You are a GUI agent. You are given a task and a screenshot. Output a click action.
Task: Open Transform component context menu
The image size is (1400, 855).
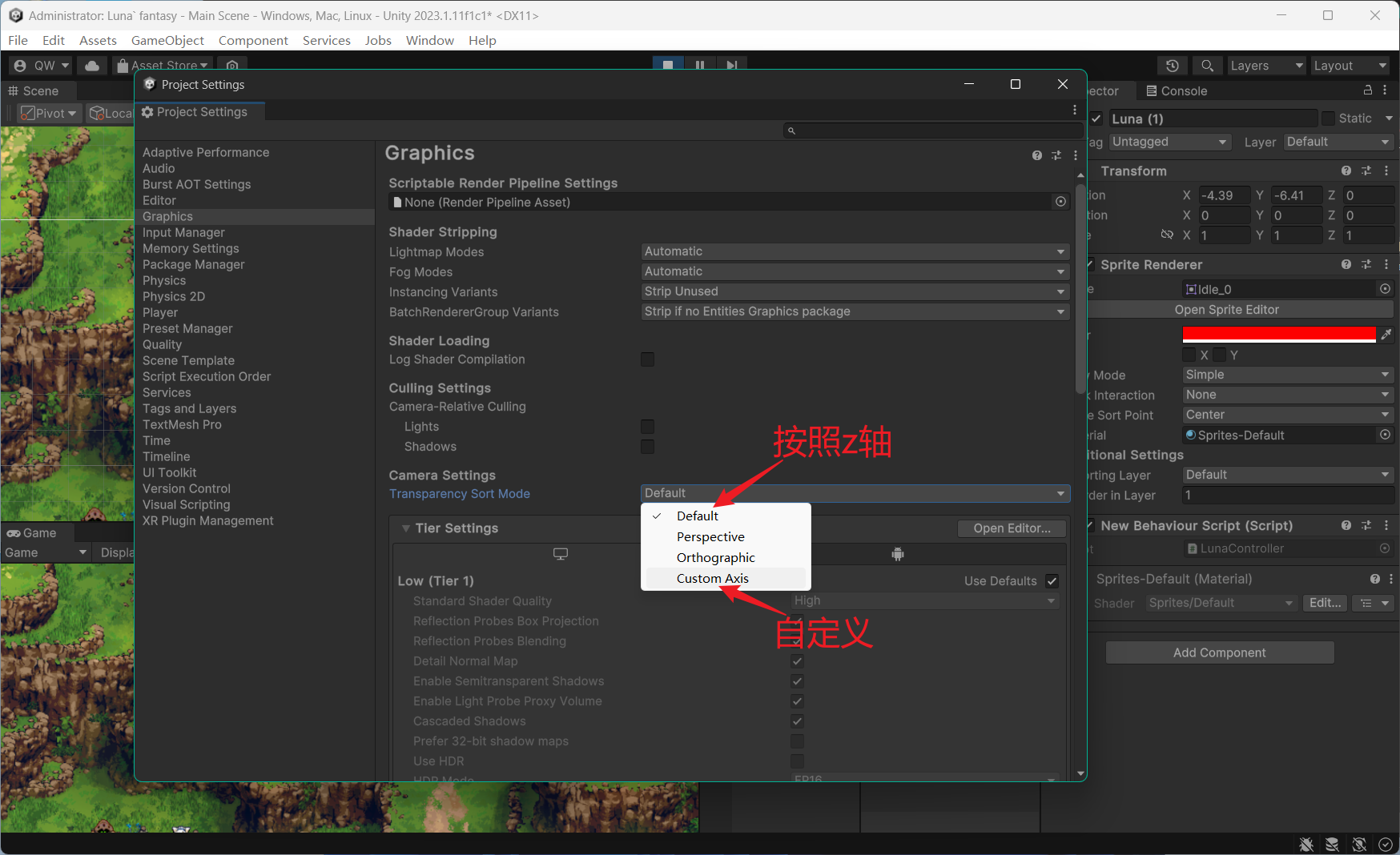tap(1386, 171)
